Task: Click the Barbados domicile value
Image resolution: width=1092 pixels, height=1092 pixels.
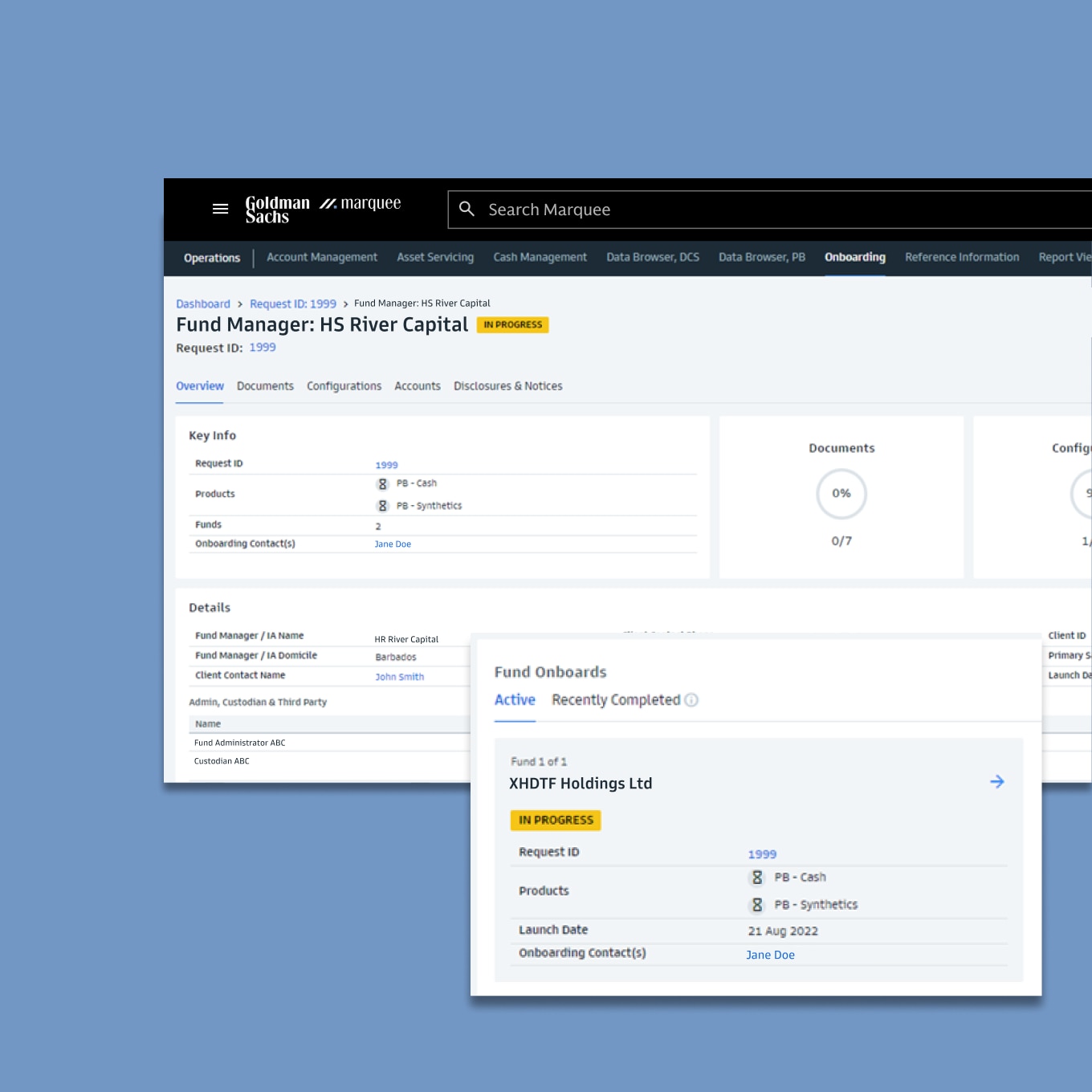Action: (396, 657)
